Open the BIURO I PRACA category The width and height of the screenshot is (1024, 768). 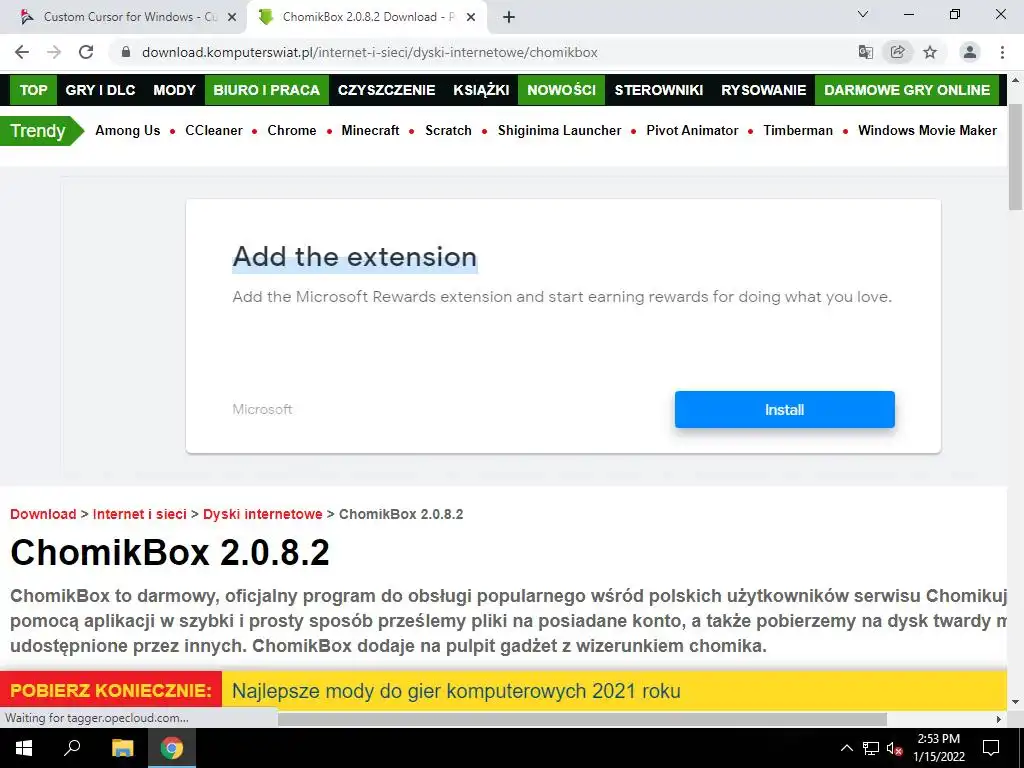[x=266, y=90]
